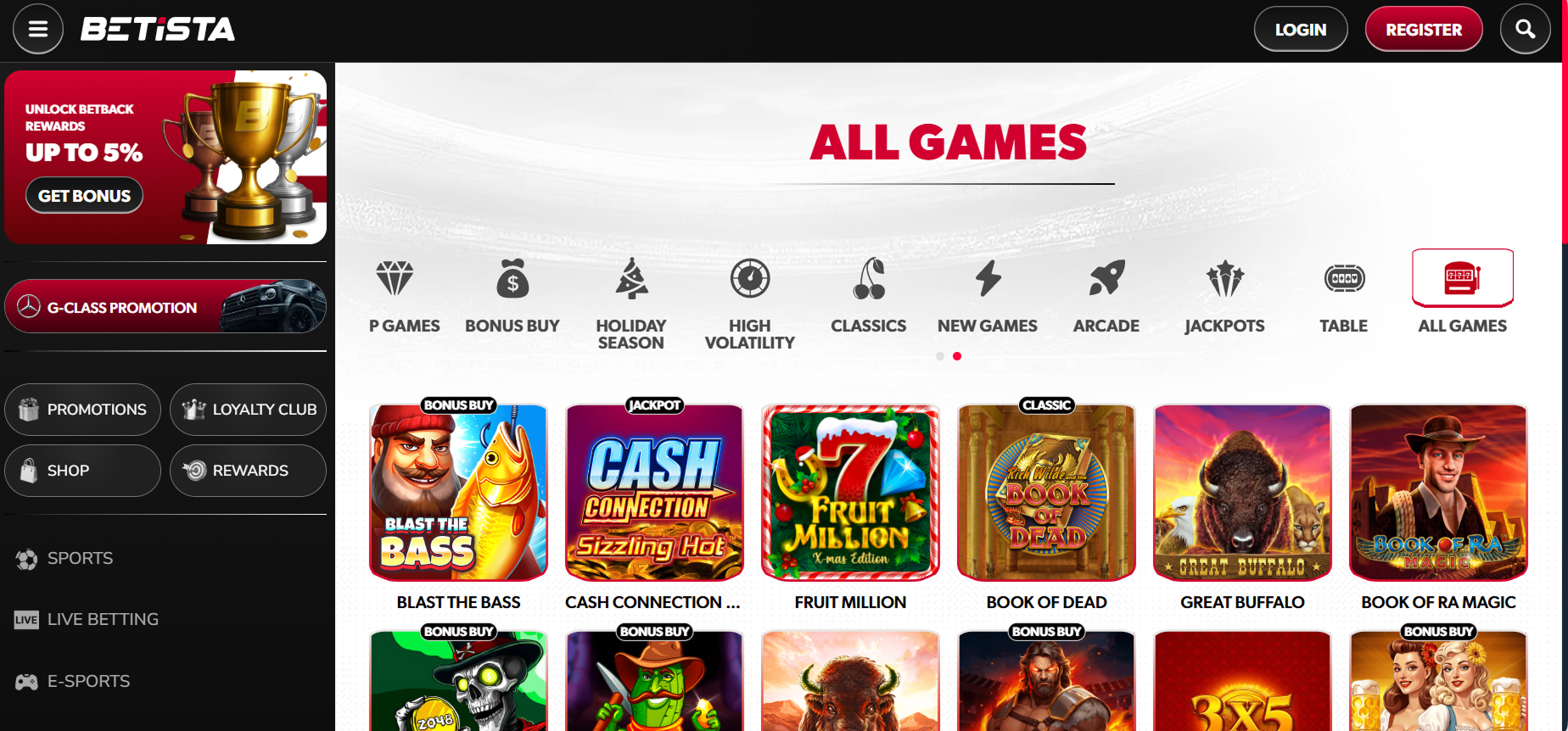Screen dimensions: 1568x731
Task: Choose the Holiday Season tree icon
Action: (631, 278)
